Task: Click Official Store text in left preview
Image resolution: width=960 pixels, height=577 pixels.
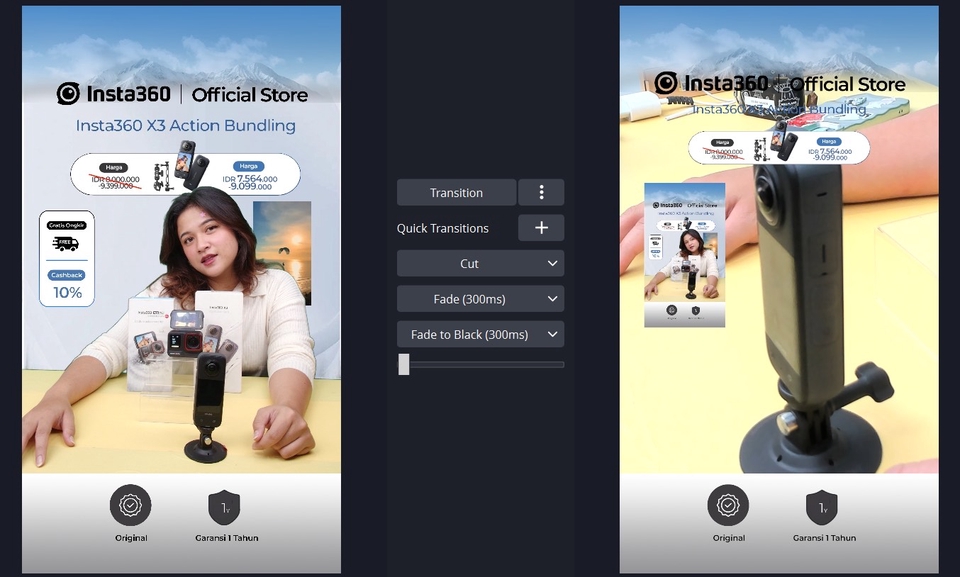Action: 249,95
